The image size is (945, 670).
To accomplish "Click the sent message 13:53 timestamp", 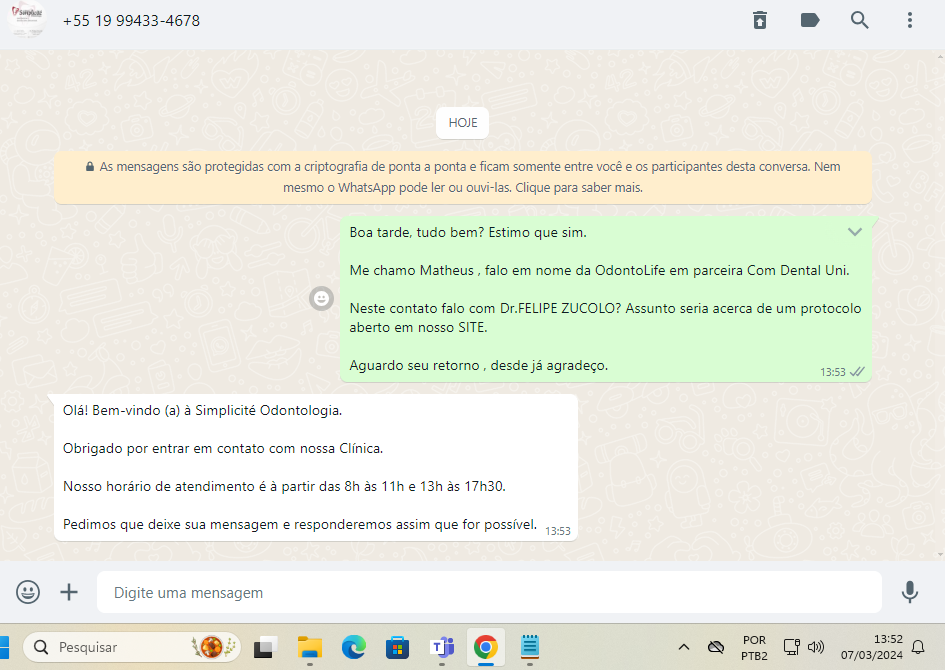I will pyautogui.click(x=832, y=372).
